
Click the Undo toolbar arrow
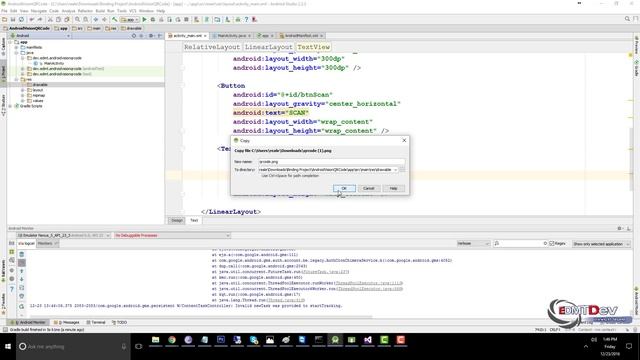[31, 19]
